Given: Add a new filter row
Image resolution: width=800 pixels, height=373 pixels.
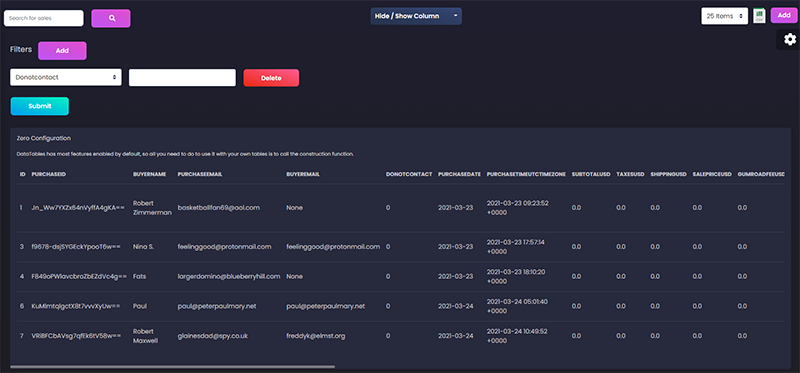Looking at the screenshot, I should (62, 51).
